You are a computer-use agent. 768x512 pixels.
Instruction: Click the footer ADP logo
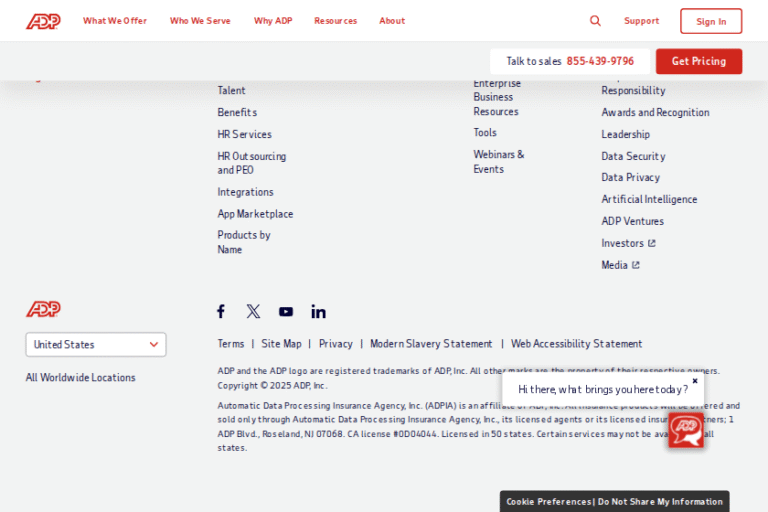(43, 309)
